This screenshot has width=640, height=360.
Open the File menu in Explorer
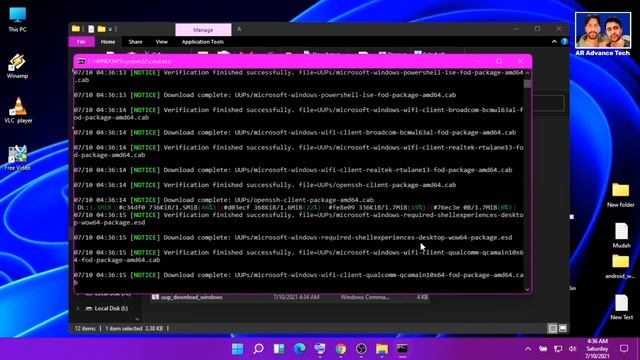click(x=81, y=42)
